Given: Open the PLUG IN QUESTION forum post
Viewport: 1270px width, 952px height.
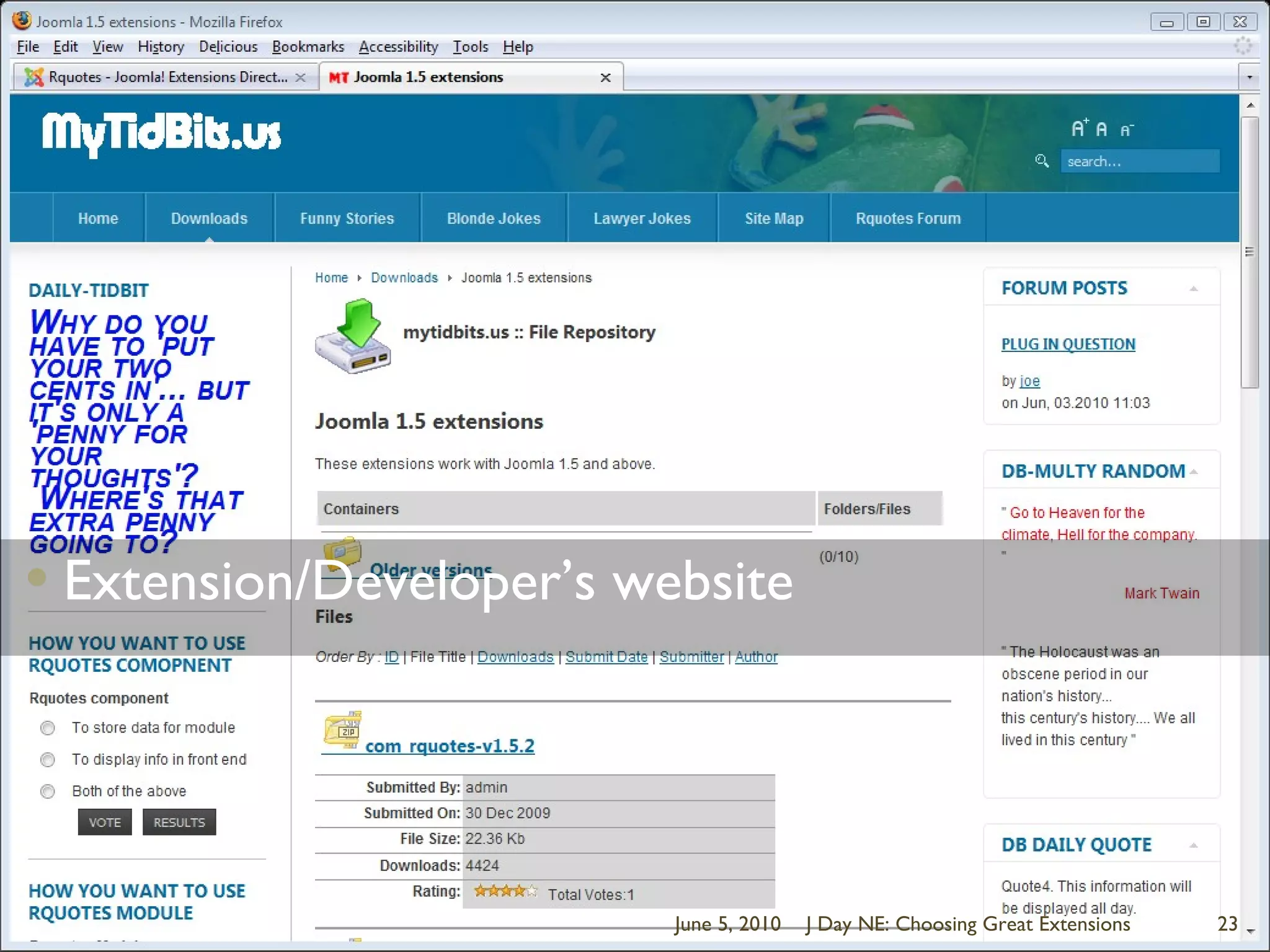Looking at the screenshot, I should [1068, 345].
